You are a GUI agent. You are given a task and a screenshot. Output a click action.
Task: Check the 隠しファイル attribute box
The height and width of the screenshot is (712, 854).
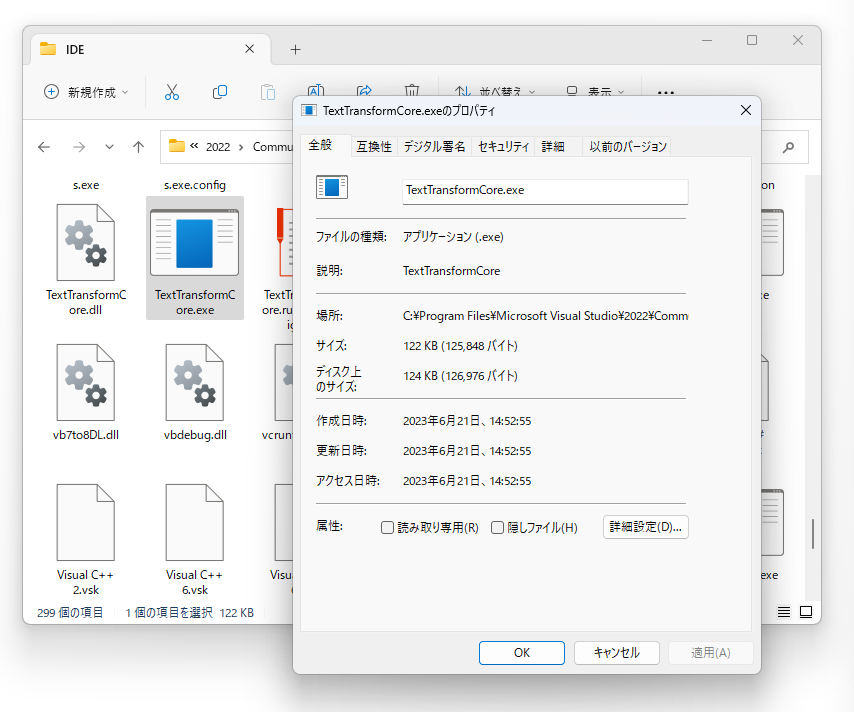click(x=497, y=527)
